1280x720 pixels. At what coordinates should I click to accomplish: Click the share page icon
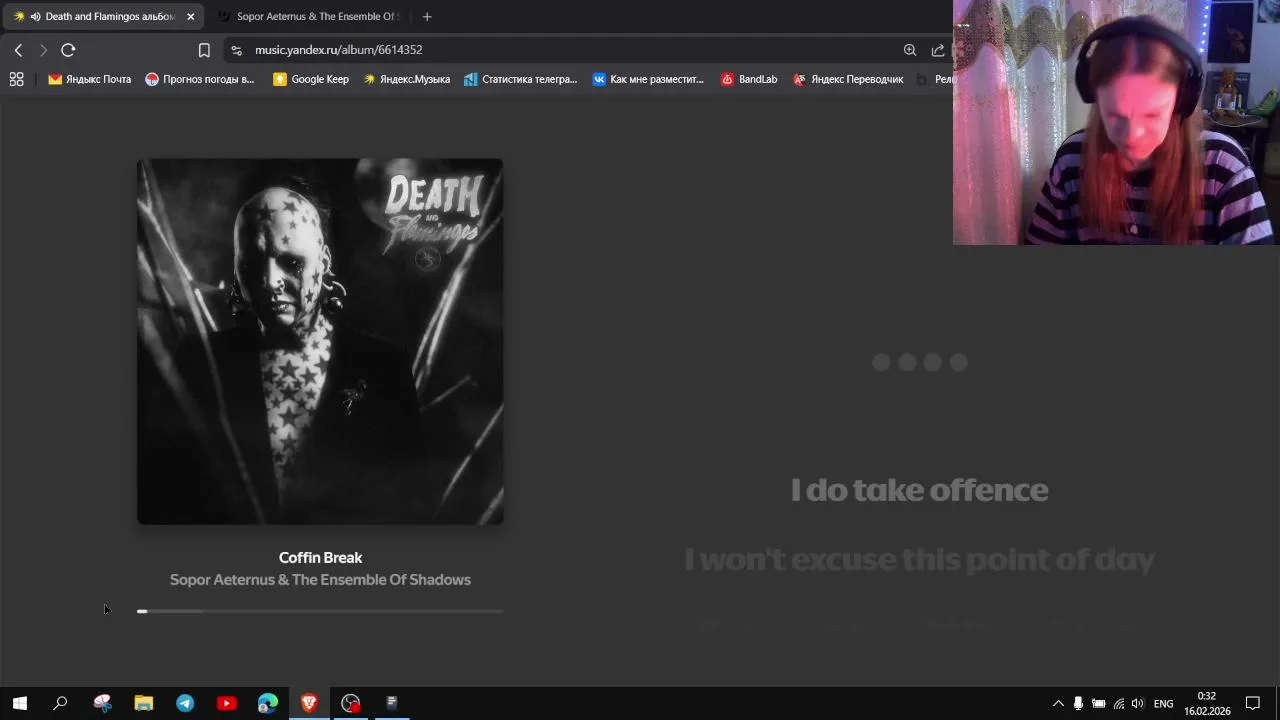click(x=938, y=50)
